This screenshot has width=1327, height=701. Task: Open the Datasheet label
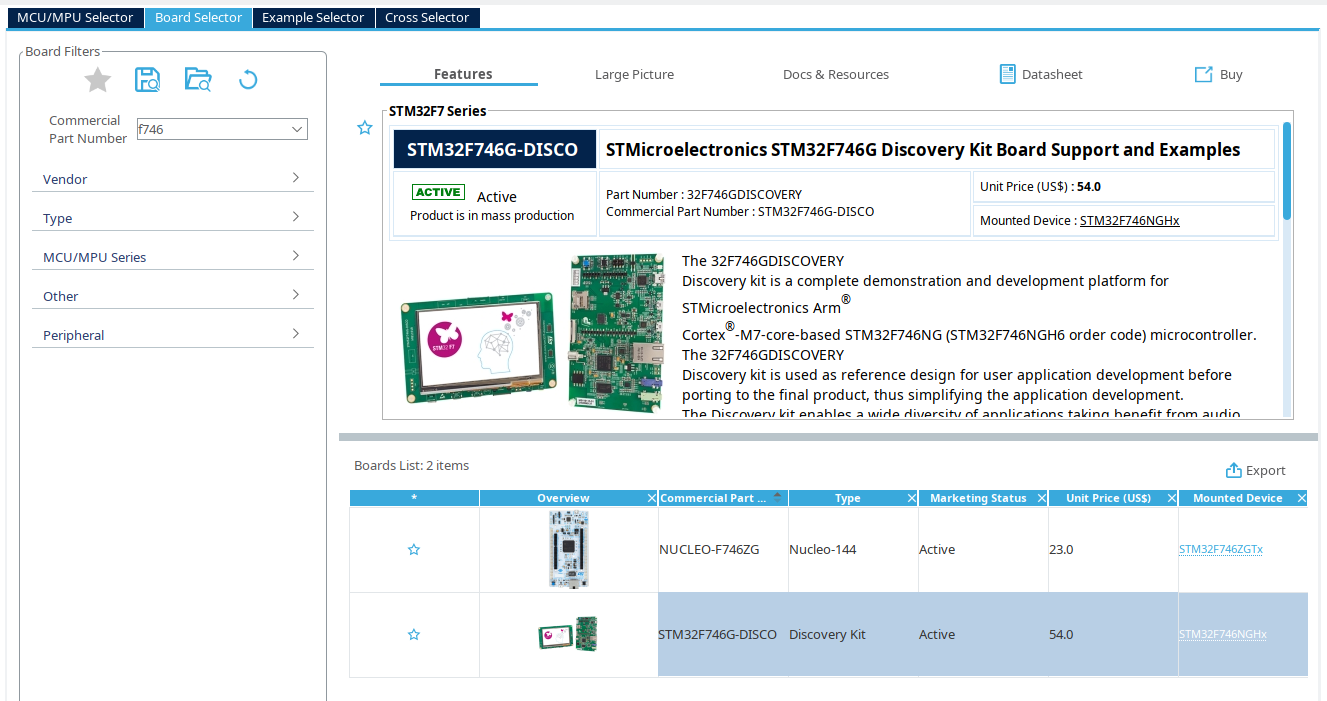pyautogui.click(x=1052, y=74)
